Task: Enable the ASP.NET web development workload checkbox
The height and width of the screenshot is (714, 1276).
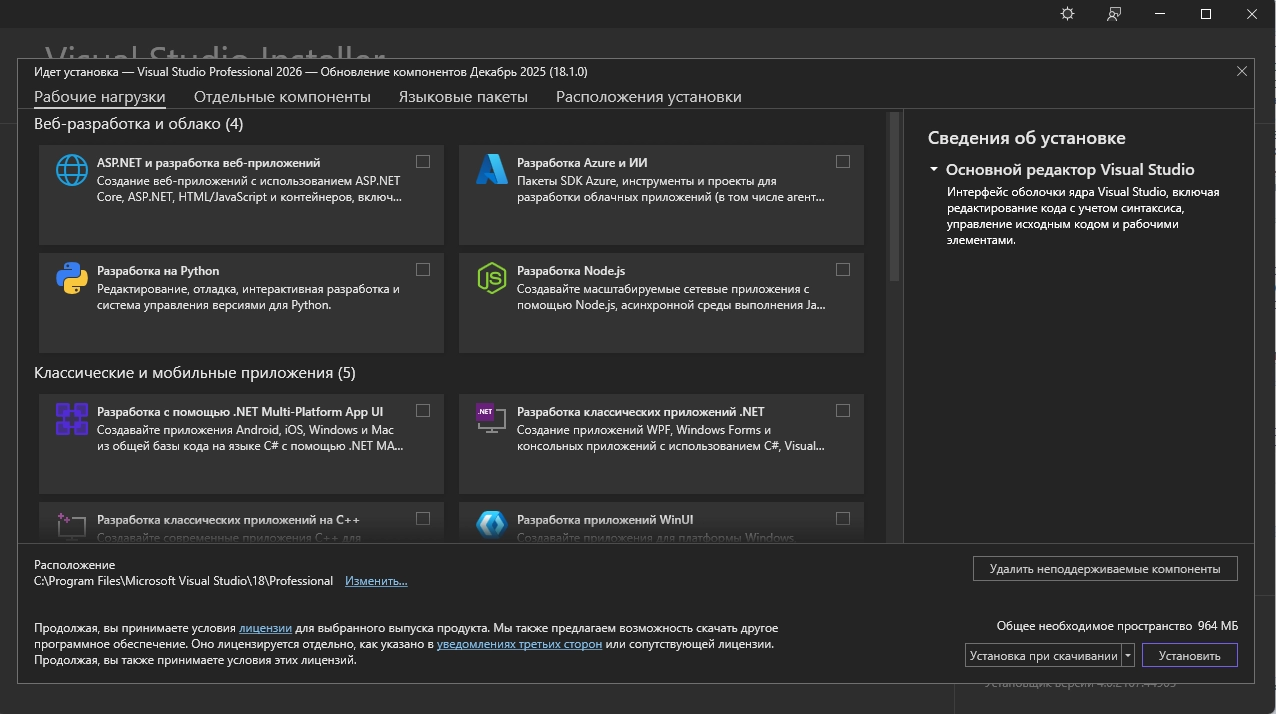Action: (x=423, y=162)
